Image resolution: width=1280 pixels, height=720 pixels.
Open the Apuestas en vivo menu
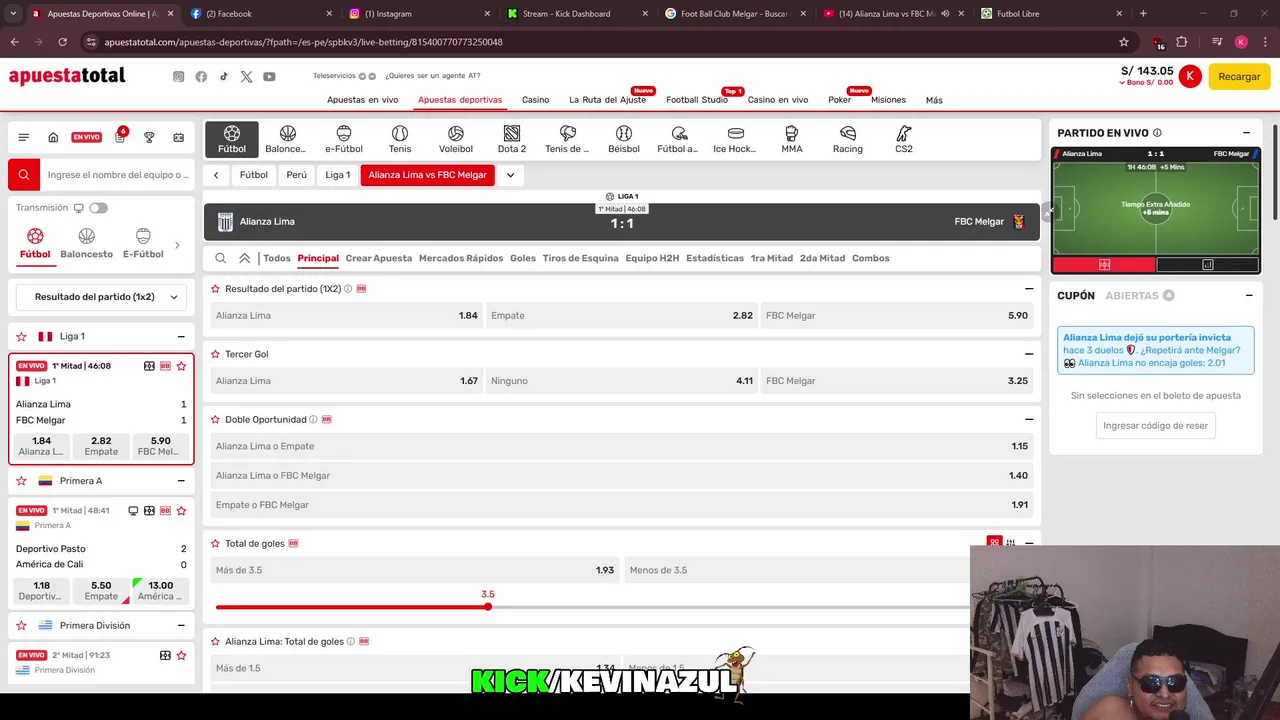tap(362, 100)
